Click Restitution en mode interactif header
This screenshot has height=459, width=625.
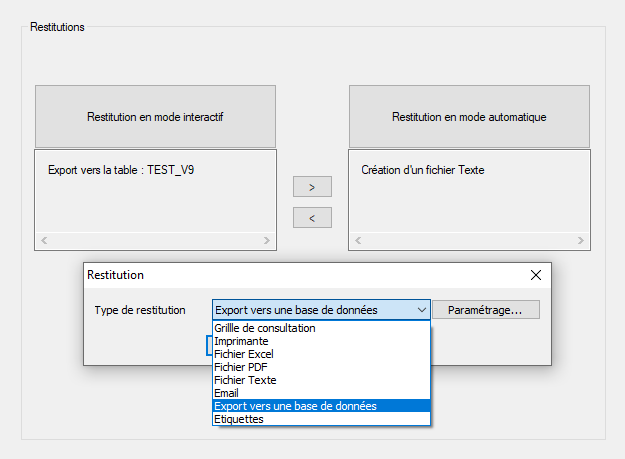click(x=155, y=117)
